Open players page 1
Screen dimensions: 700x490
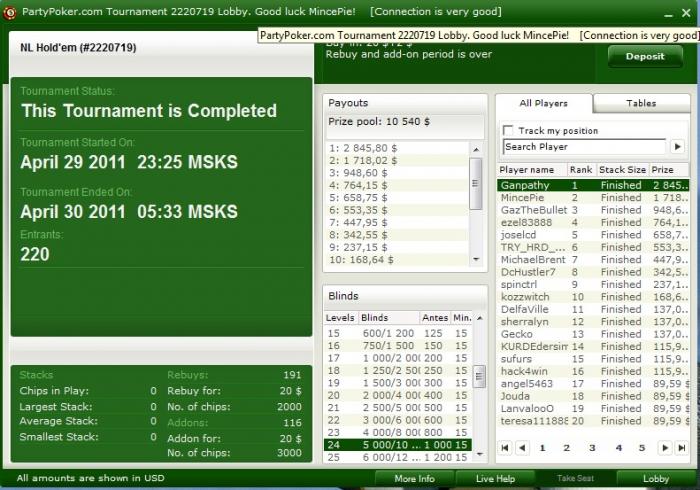pos(542,448)
